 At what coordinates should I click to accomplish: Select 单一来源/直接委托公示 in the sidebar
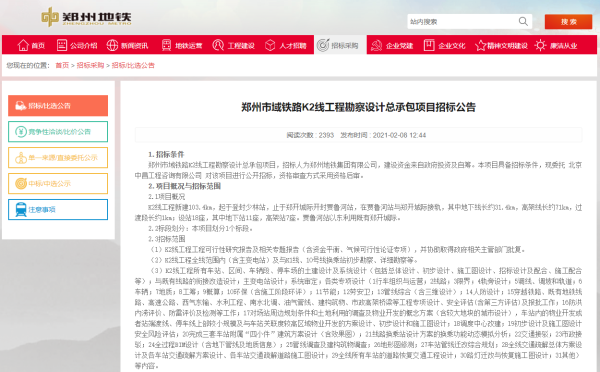pos(58,158)
